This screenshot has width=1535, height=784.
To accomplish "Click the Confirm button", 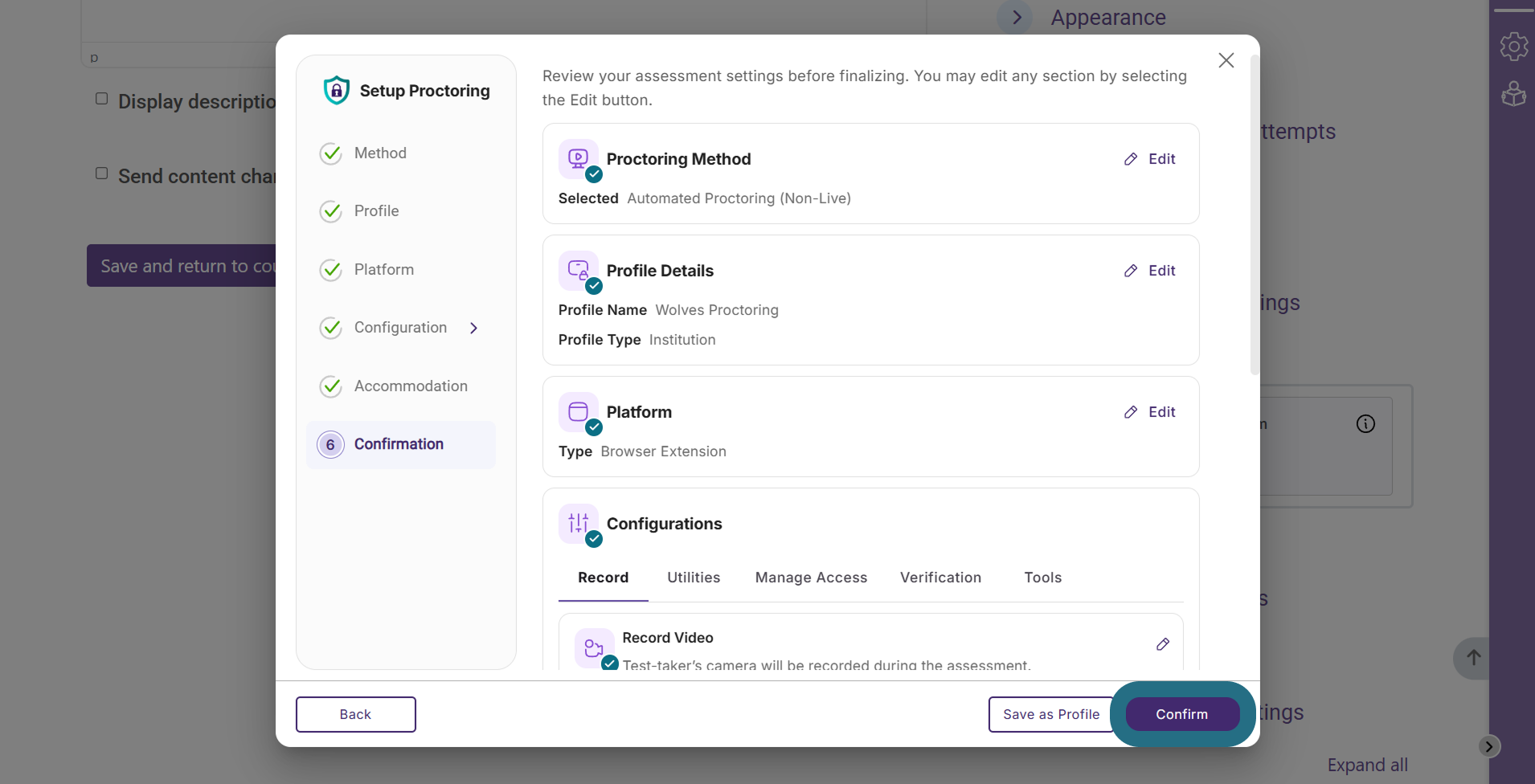I will pyautogui.click(x=1182, y=714).
